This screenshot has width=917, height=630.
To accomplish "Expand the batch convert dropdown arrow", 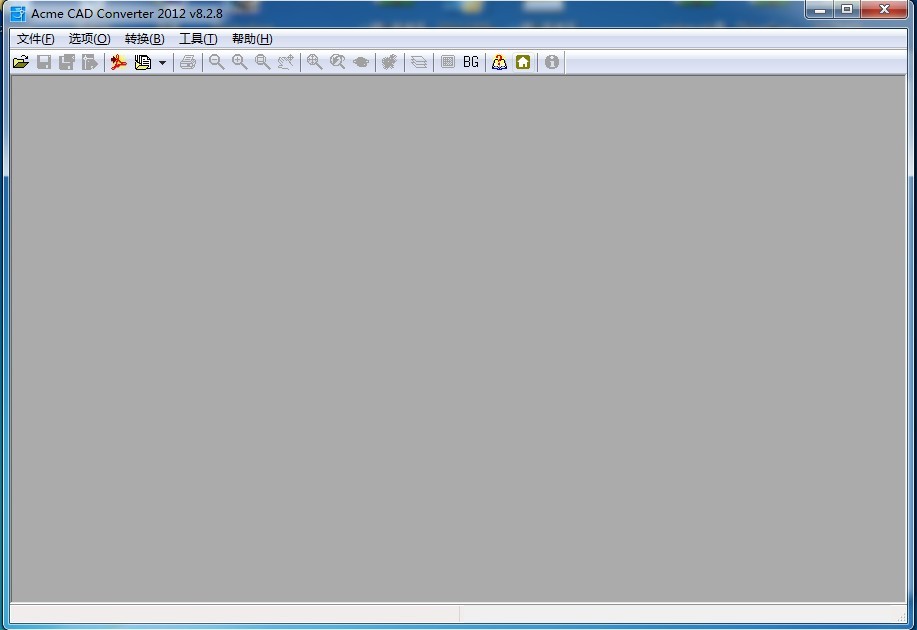I will [x=162, y=63].
